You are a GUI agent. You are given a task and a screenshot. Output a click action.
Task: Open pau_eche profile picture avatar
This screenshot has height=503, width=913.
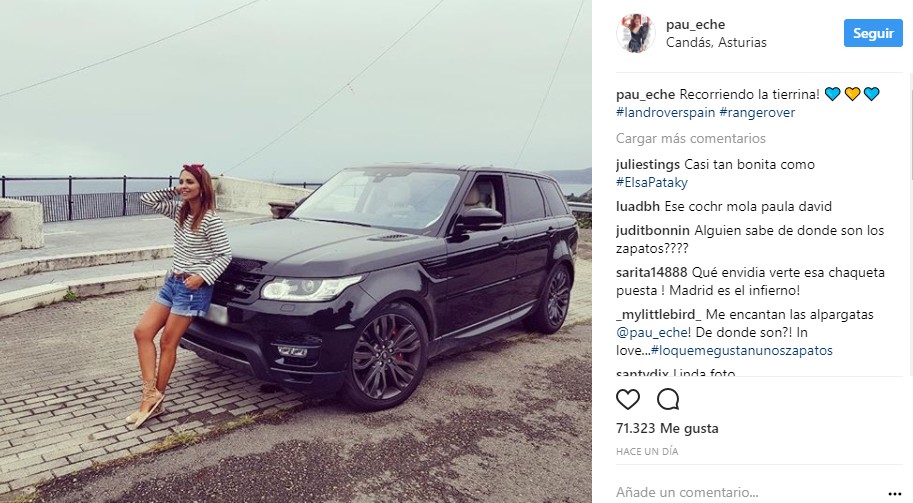coord(636,33)
